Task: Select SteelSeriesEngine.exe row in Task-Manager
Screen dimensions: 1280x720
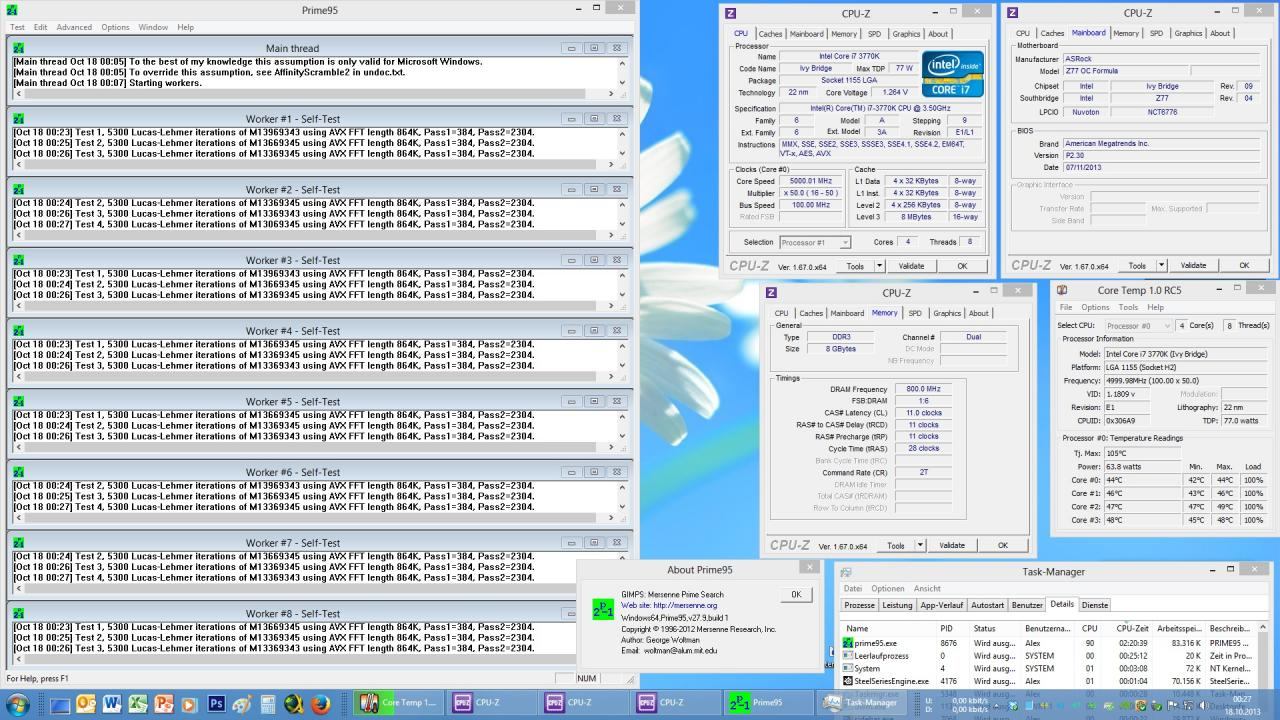Action: click(x=1047, y=681)
